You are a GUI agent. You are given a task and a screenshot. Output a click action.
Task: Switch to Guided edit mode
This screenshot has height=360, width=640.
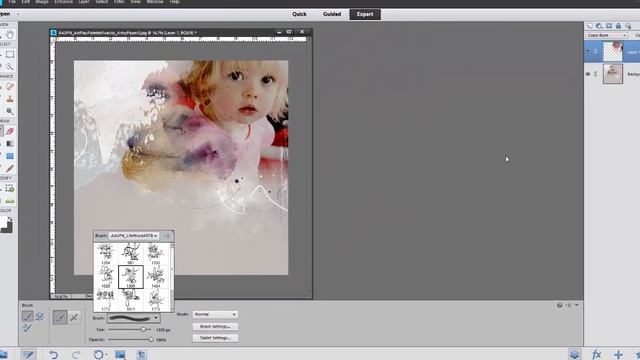[332, 14]
